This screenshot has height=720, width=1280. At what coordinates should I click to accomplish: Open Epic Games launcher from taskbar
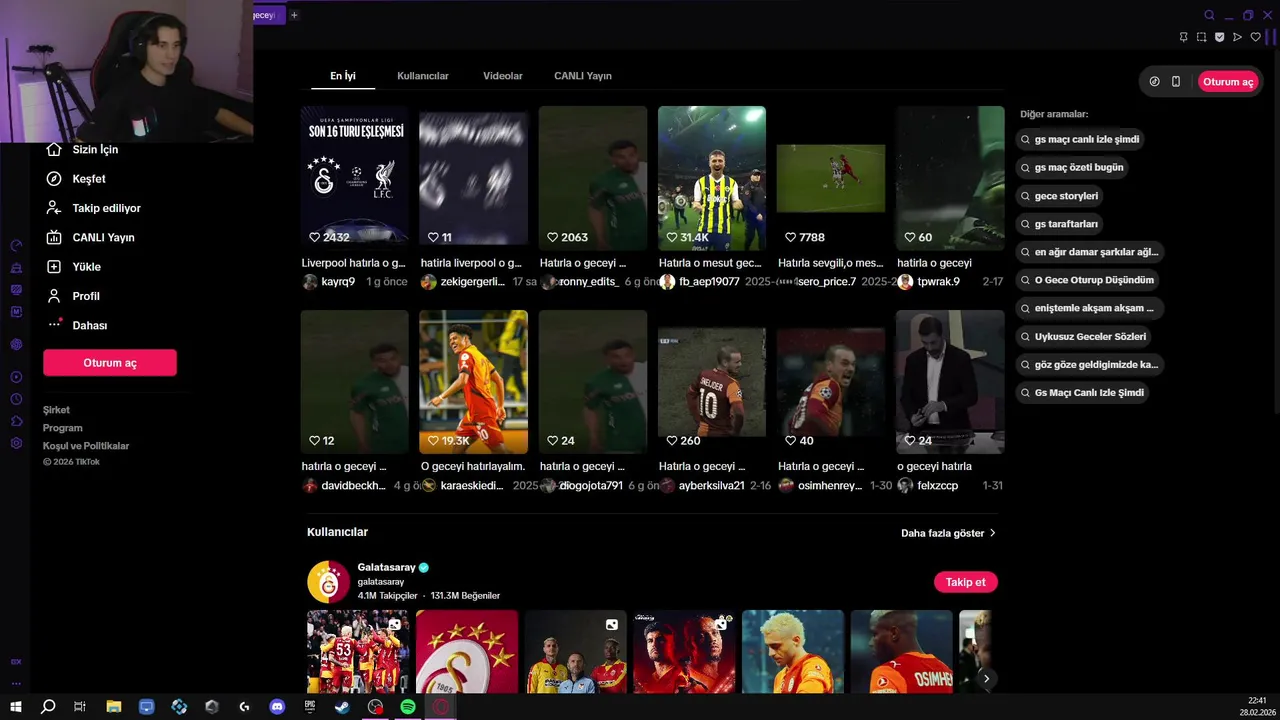(310, 707)
